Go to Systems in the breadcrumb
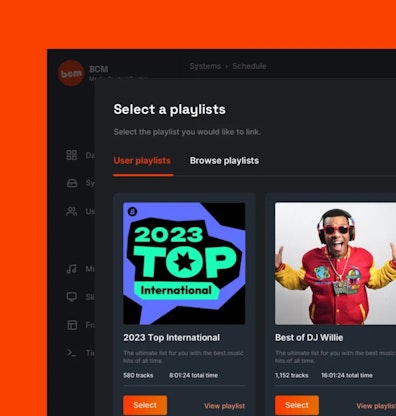Image resolution: width=396 pixels, height=416 pixels. tap(205, 66)
